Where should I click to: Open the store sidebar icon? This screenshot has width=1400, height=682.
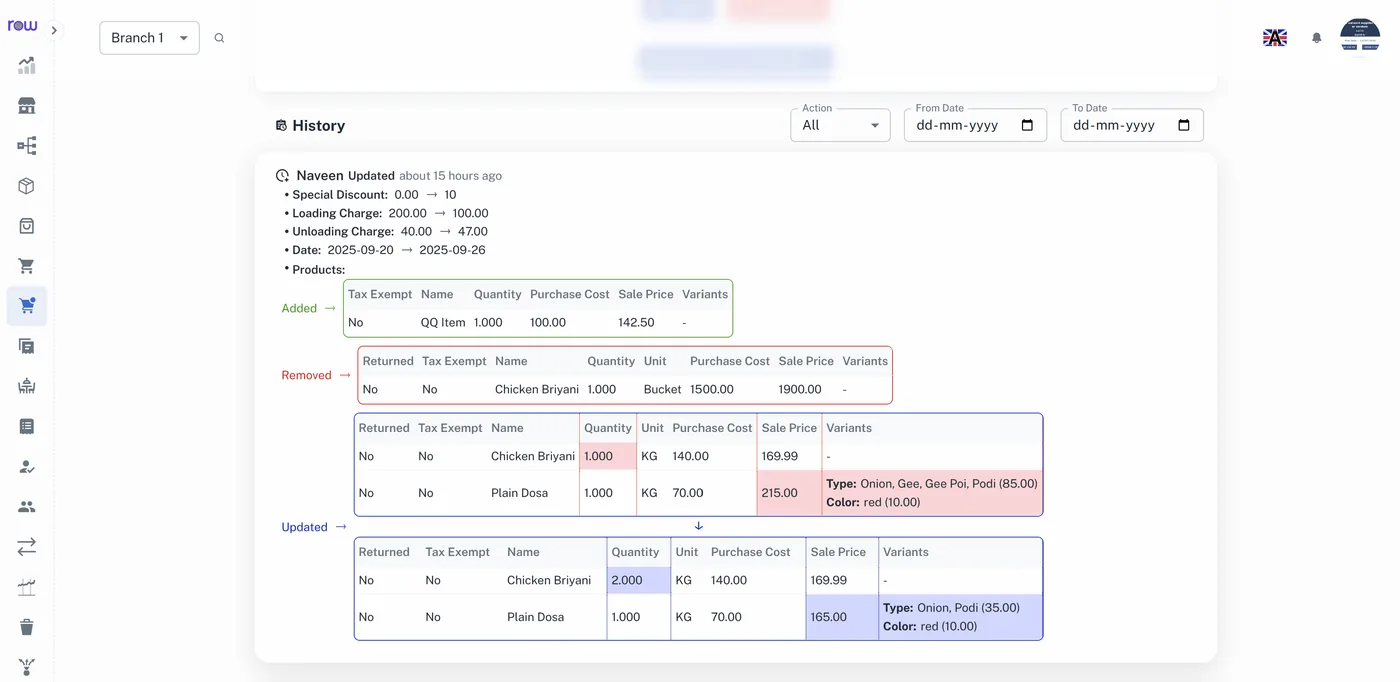tap(27, 106)
